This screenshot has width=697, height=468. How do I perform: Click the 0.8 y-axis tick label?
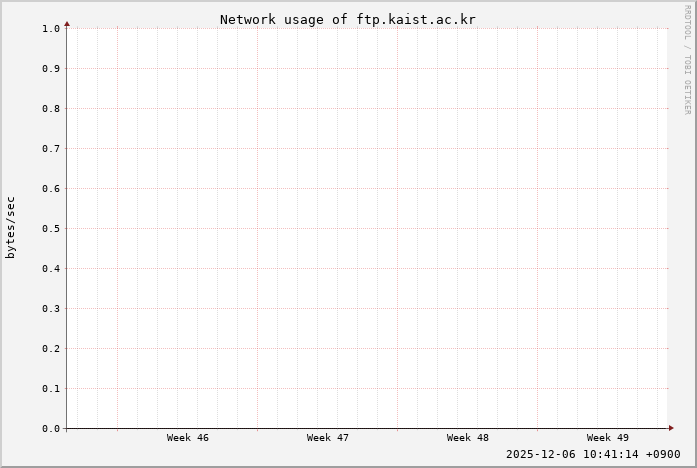pyautogui.click(x=51, y=109)
